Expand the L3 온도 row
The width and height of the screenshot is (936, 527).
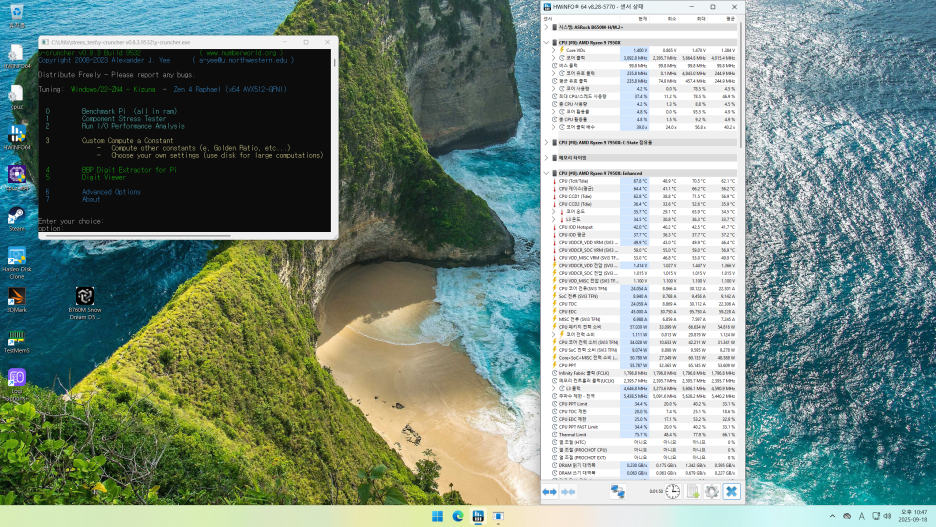(x=553, y=220)
